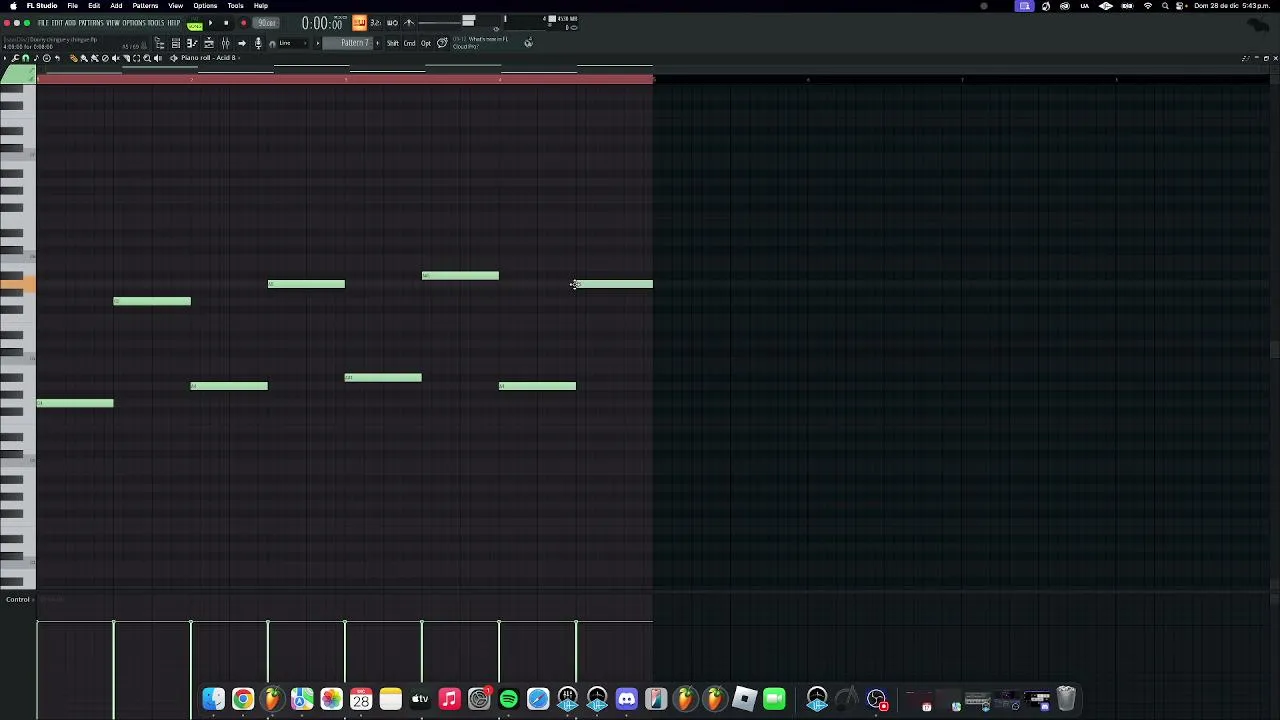This screenshot has width=1280, height=720.
Task: Open Apple Music from the Dock
Action: (449, 698)
